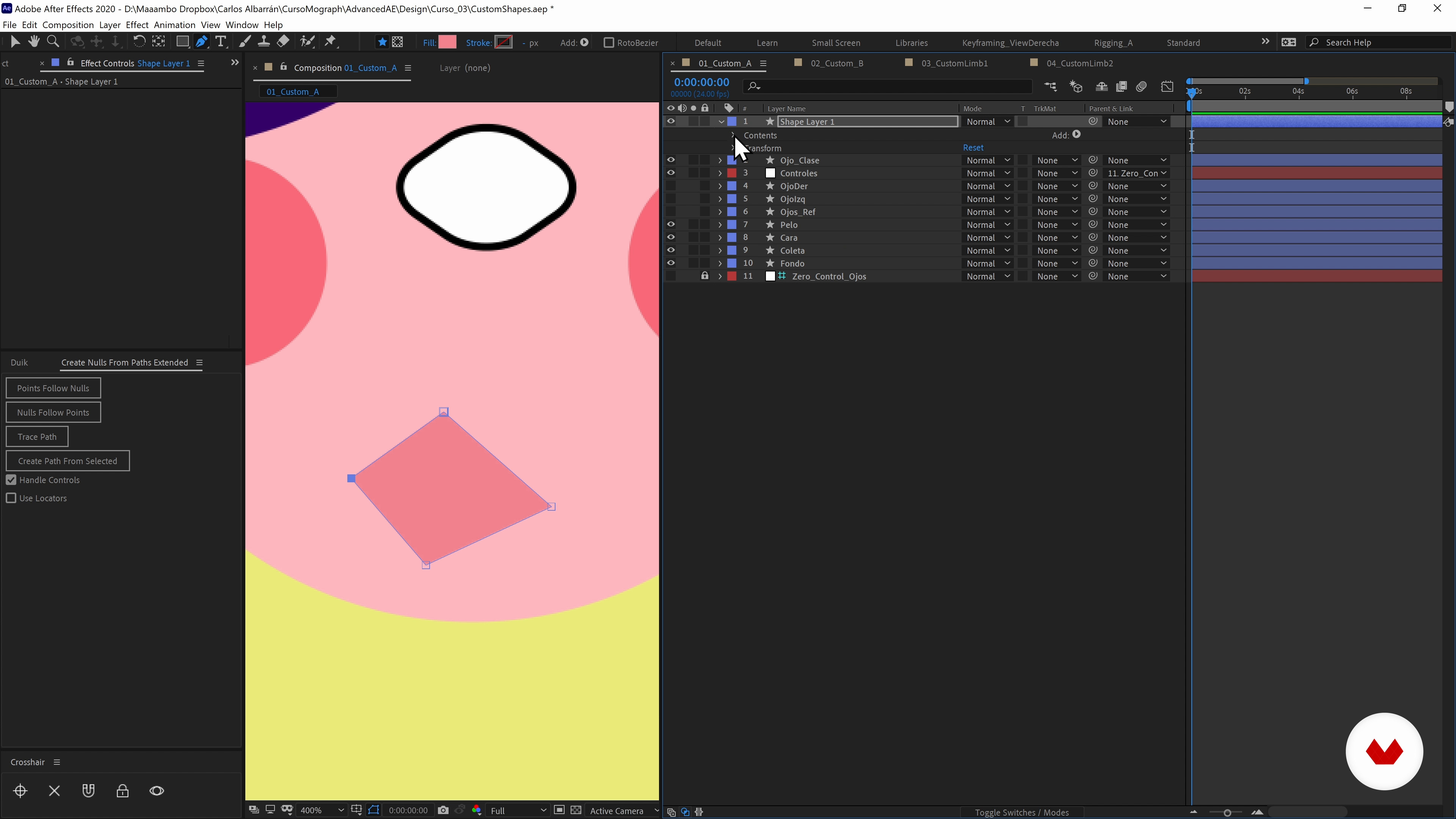
Task: Click the current time 0:00:00:00 display
Action: point(701,82)
